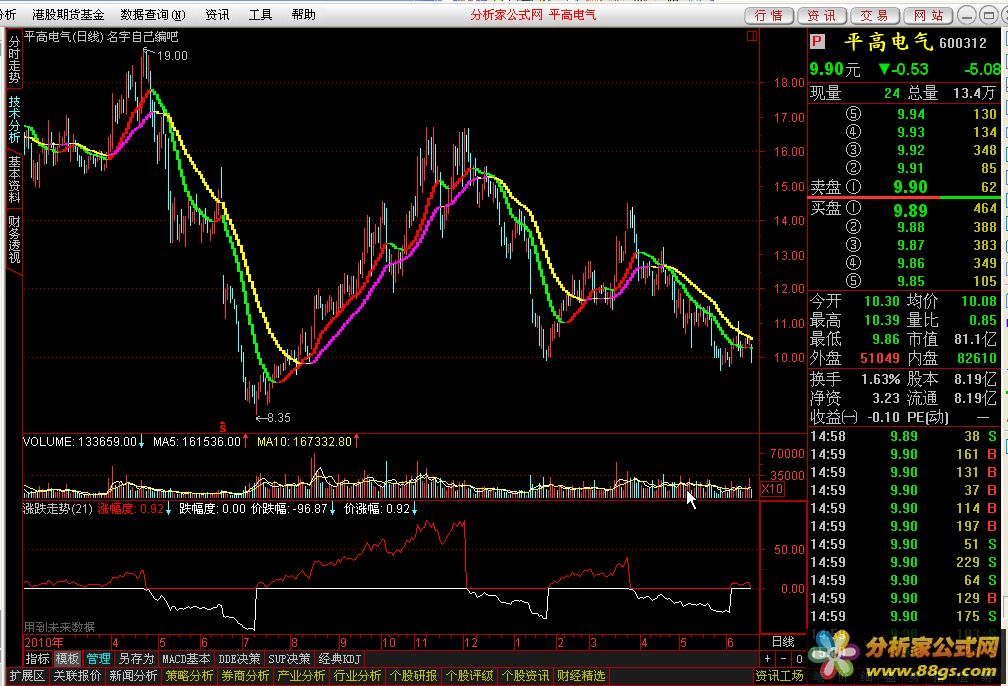This screenshot has height=686, width=1008.
Task: Click the 日线 period selector
Action: tap(782, 642)
